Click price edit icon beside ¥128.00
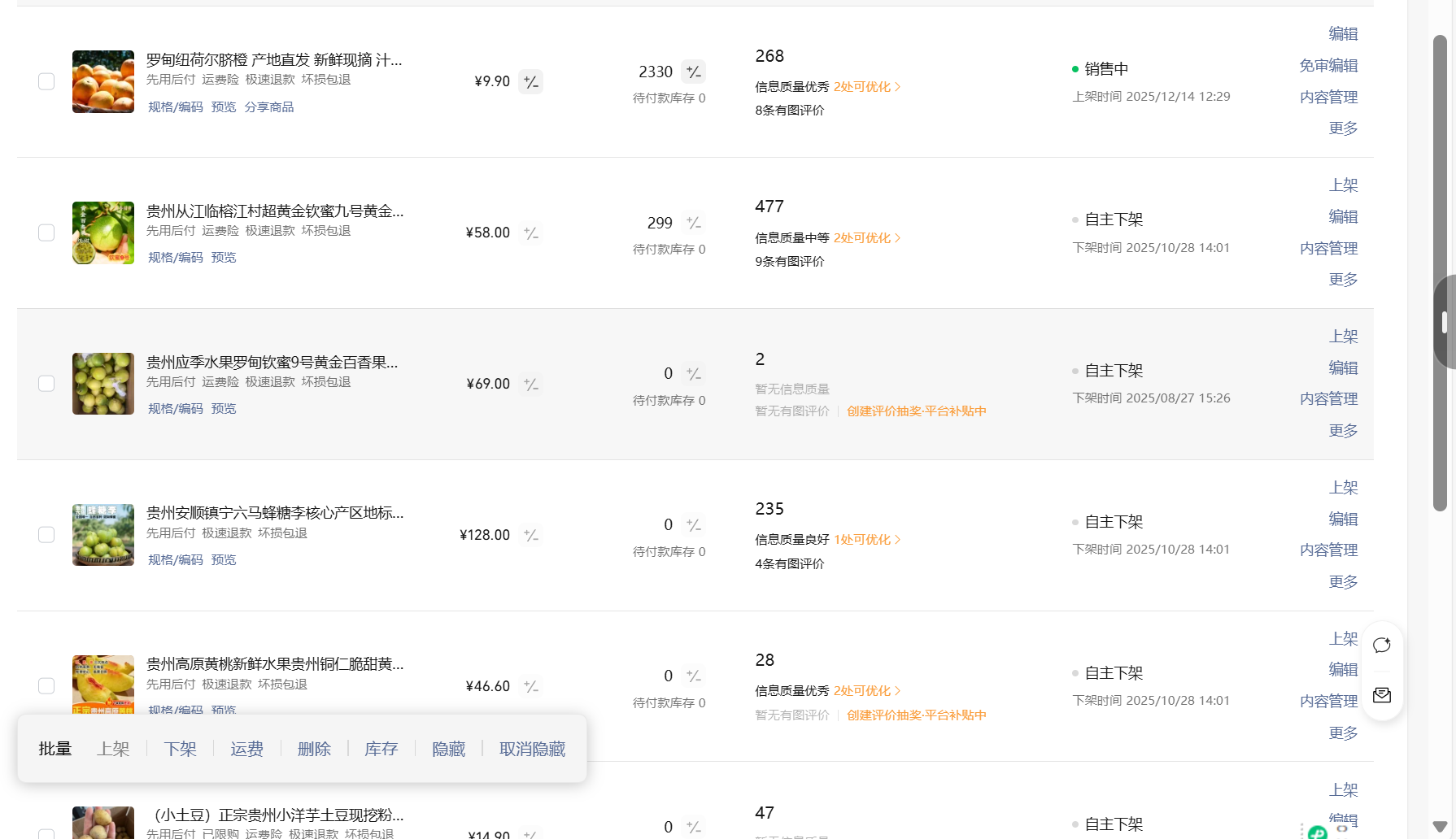The image size is (1456, 839). (531, 535)
